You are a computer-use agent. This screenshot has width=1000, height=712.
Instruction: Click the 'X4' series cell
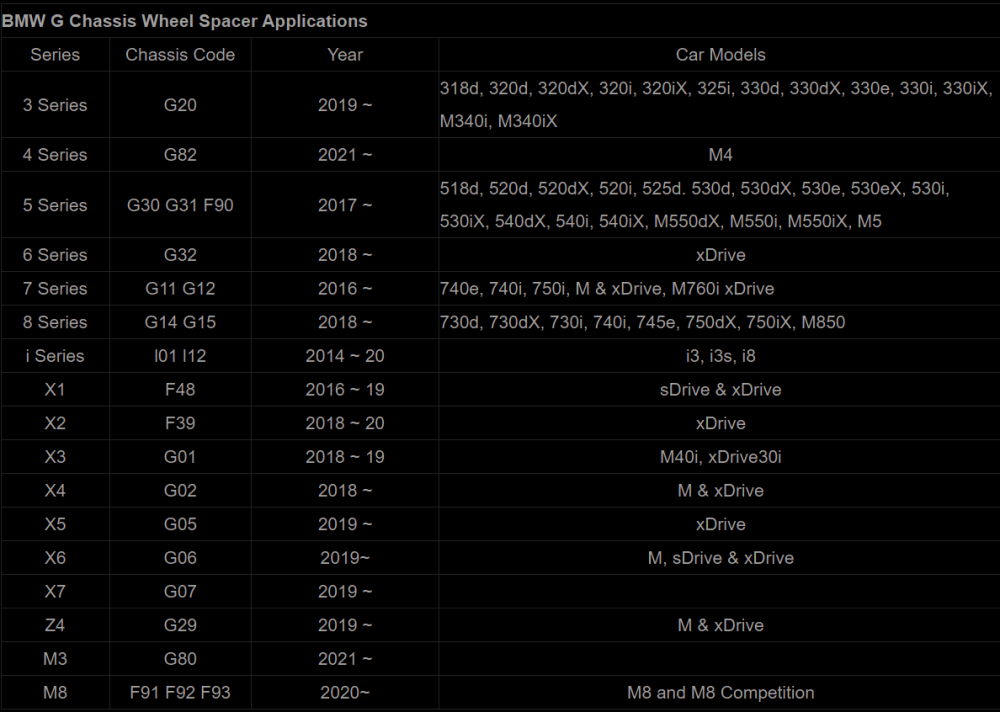55,490
